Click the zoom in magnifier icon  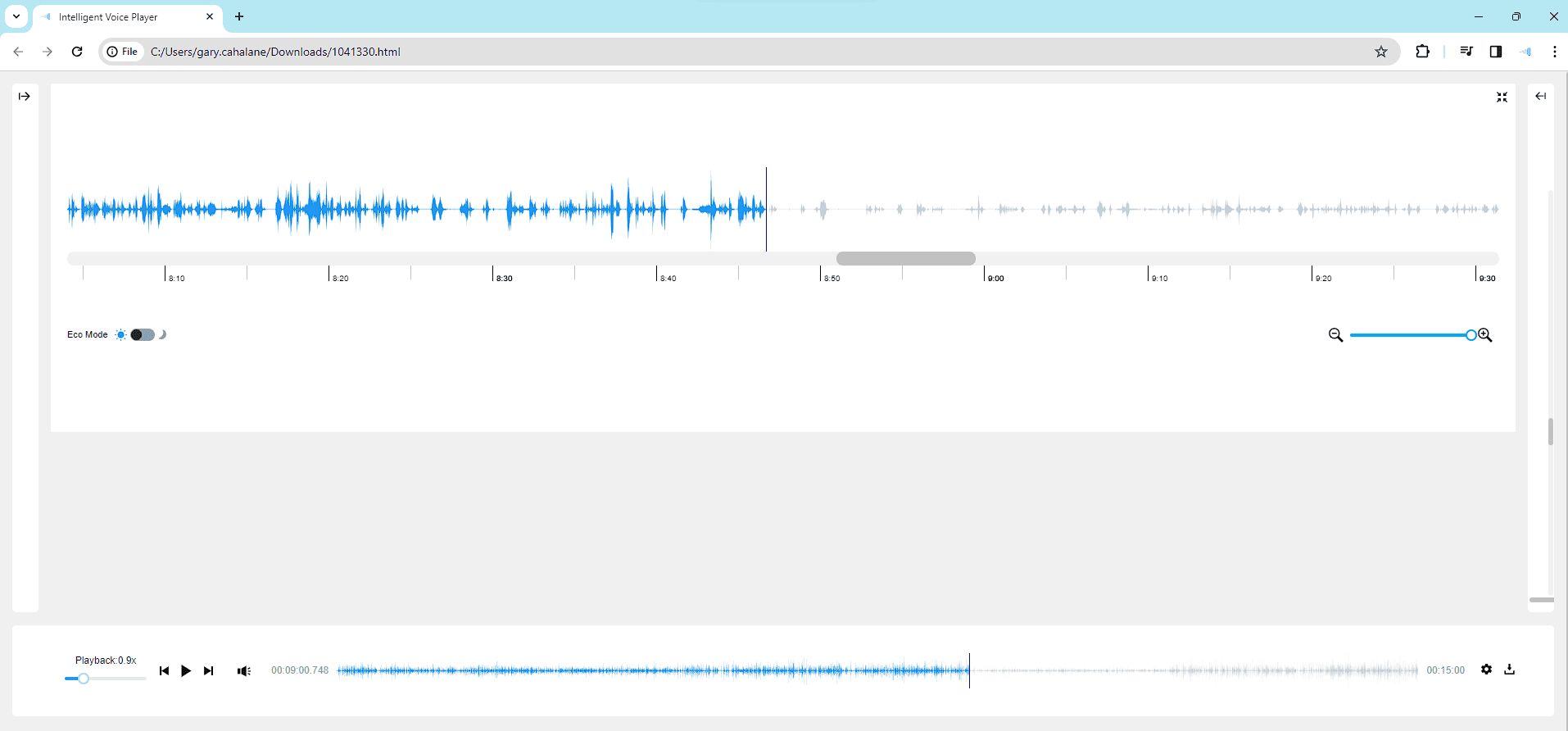coord(1485,335)
